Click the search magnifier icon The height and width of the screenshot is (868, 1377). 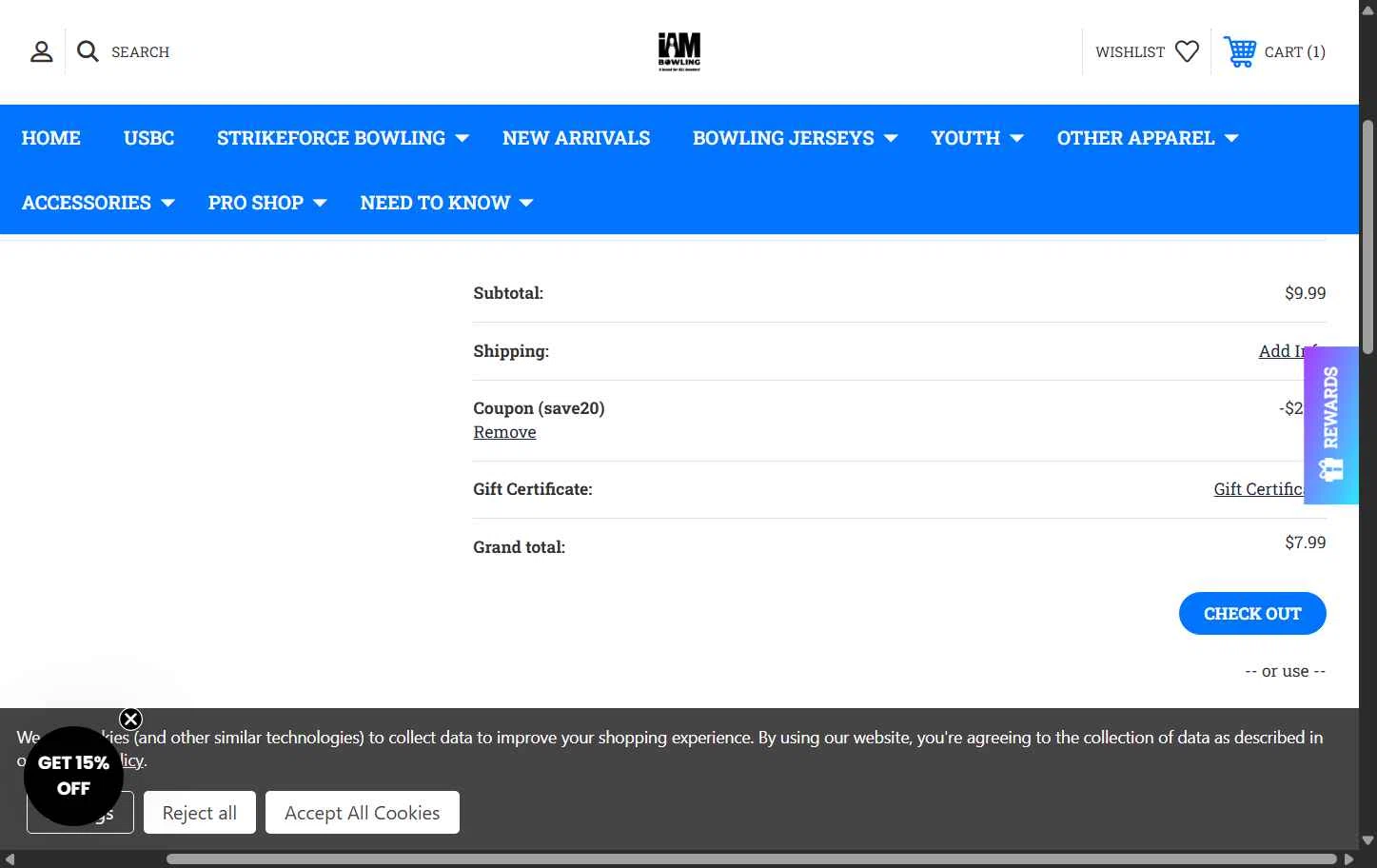(x=88, y=51)
